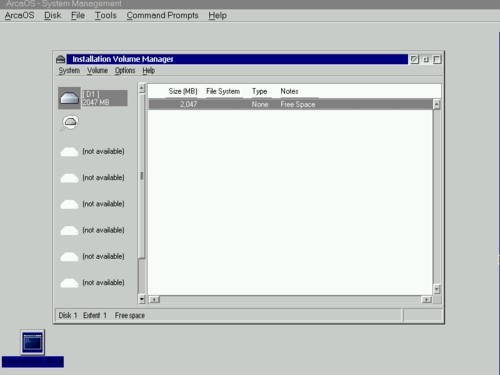Click the maximize button of Volume Manager
This screenshot has width=500, height=375.
pos(437,59)
